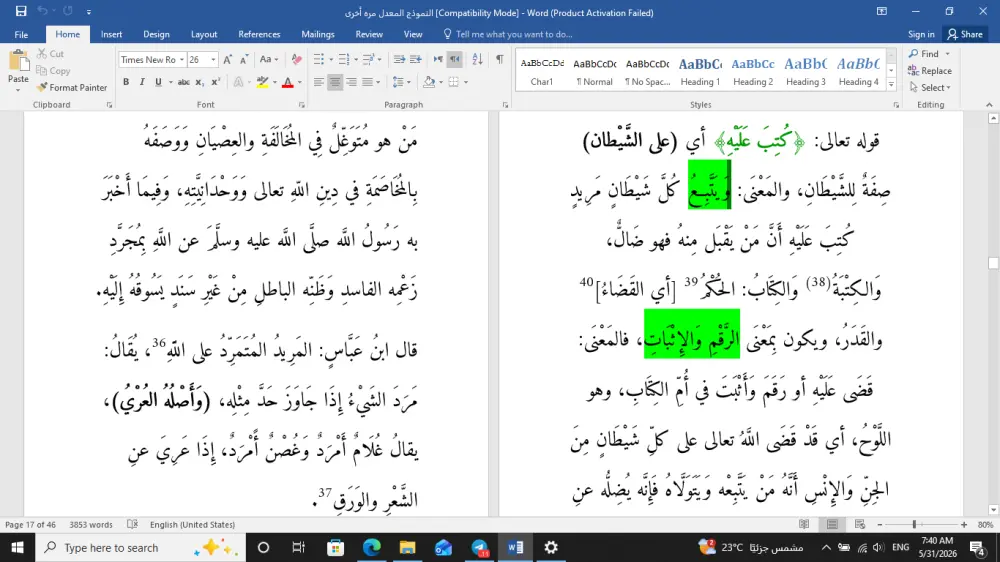Viewport: 1000px width, 562px height.
Task: Click the Save icon in the title bar
Action: tap(21, 11)
